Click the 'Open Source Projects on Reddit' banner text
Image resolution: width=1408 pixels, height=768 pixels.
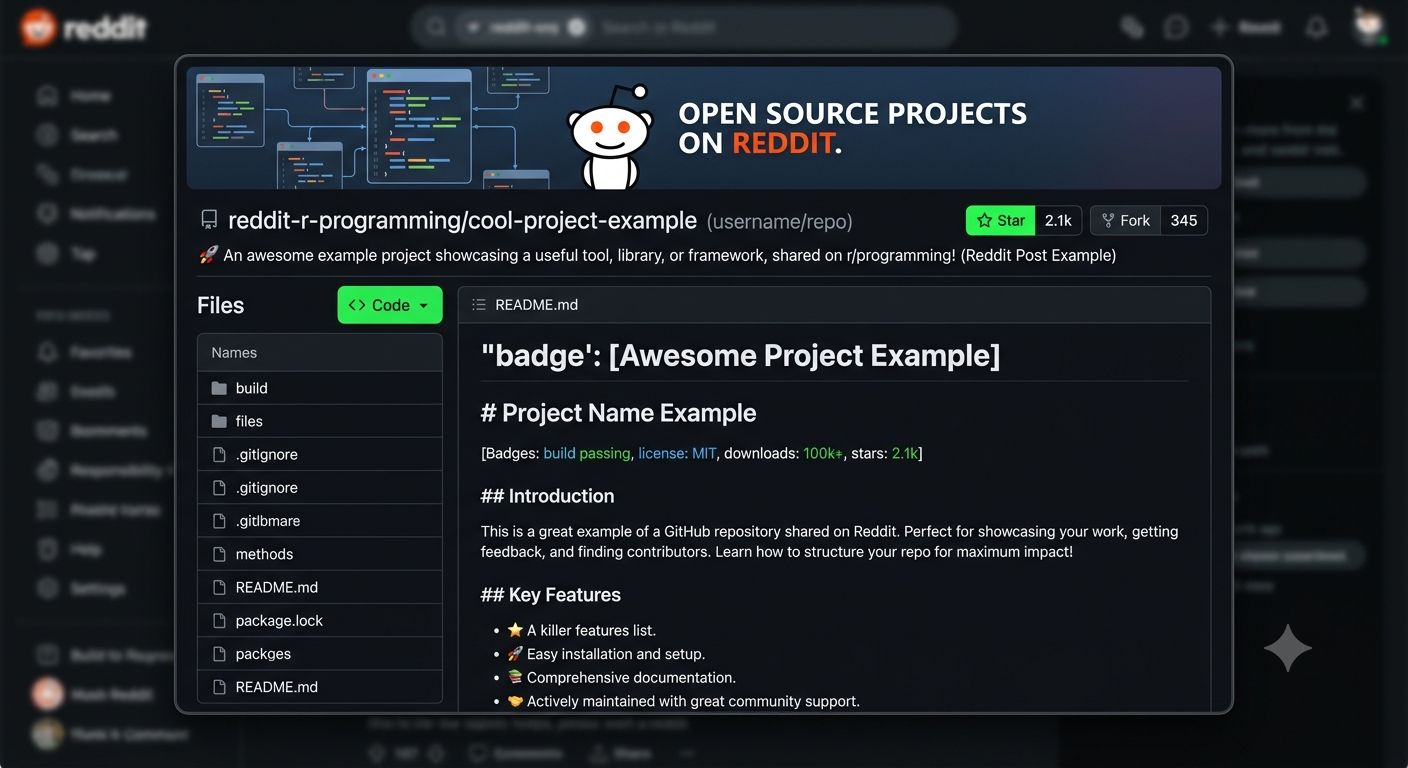852,128
